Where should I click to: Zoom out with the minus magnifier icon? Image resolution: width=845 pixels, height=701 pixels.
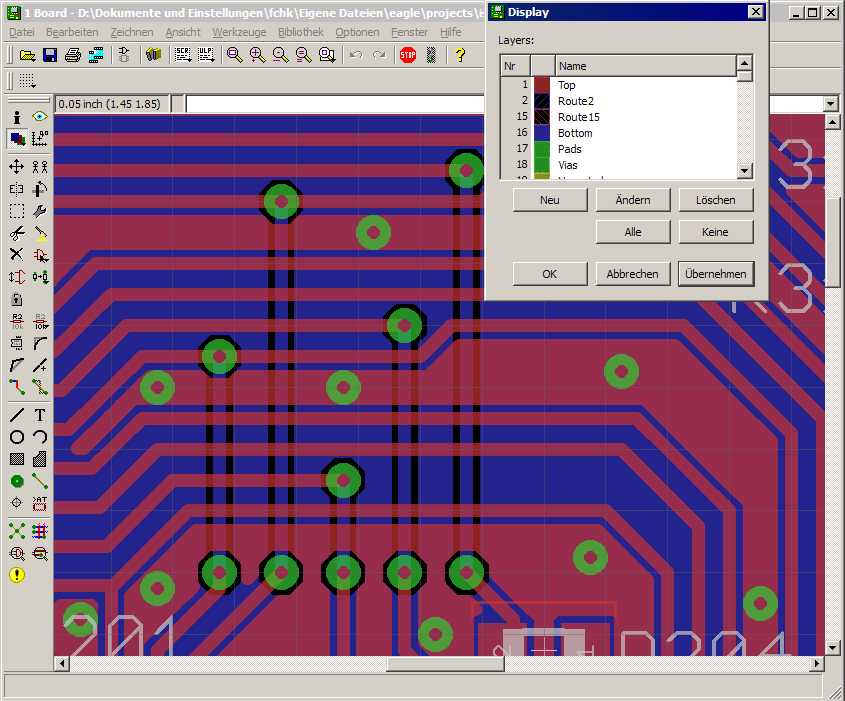[x=280, y=55]
